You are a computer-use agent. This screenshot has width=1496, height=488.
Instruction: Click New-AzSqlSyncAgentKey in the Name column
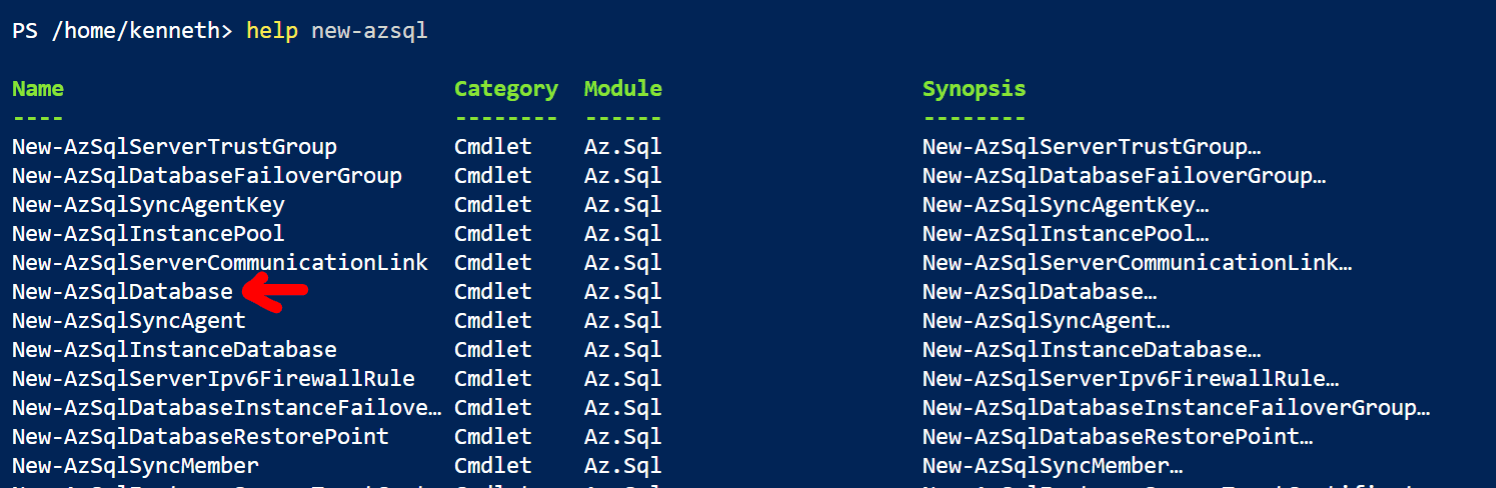148,205
